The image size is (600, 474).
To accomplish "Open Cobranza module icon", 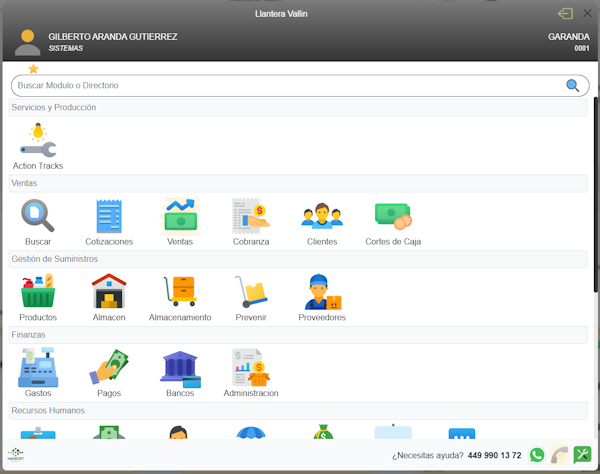I will [250, 217].
